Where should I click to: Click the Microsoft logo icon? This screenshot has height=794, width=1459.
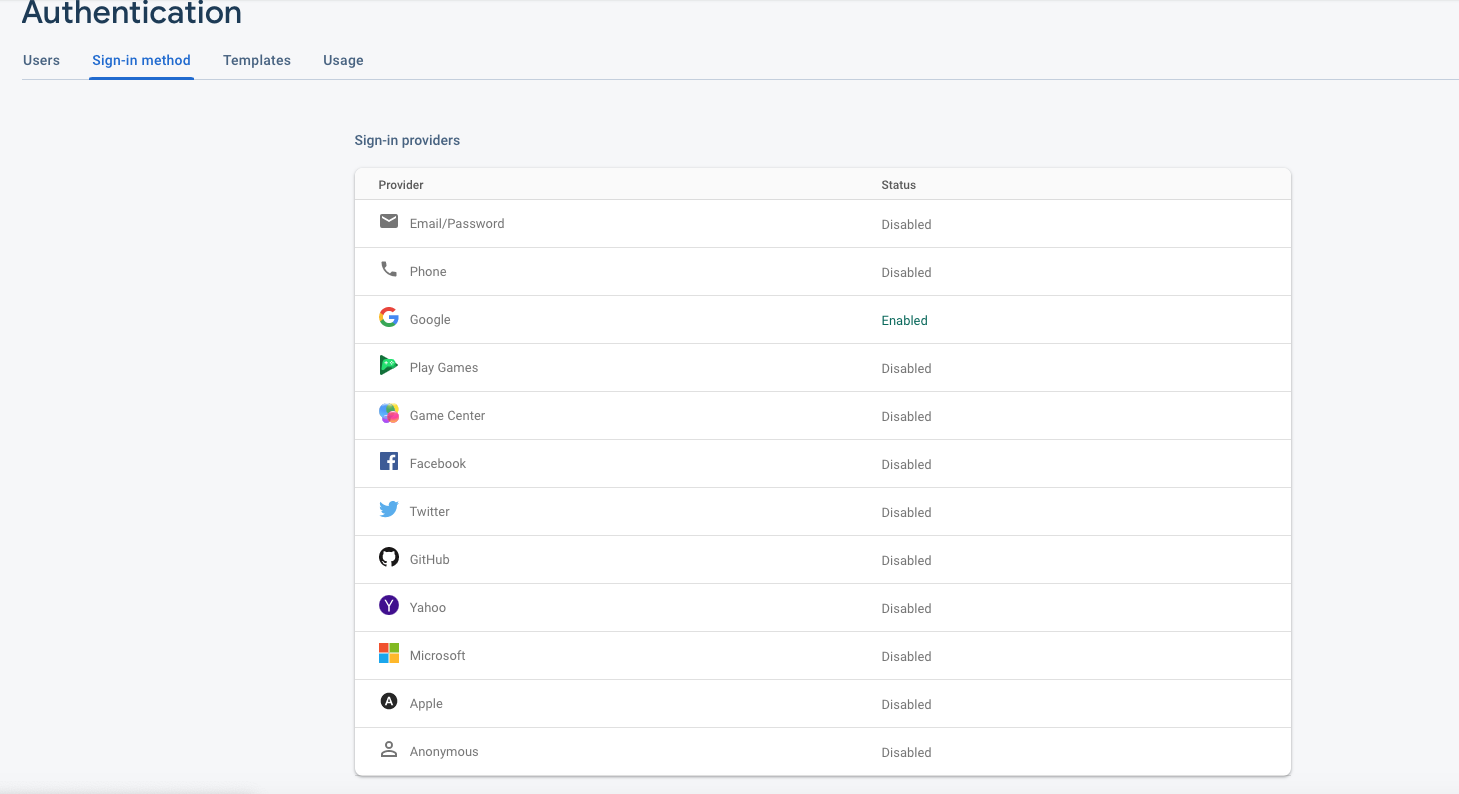pos(389,653)
